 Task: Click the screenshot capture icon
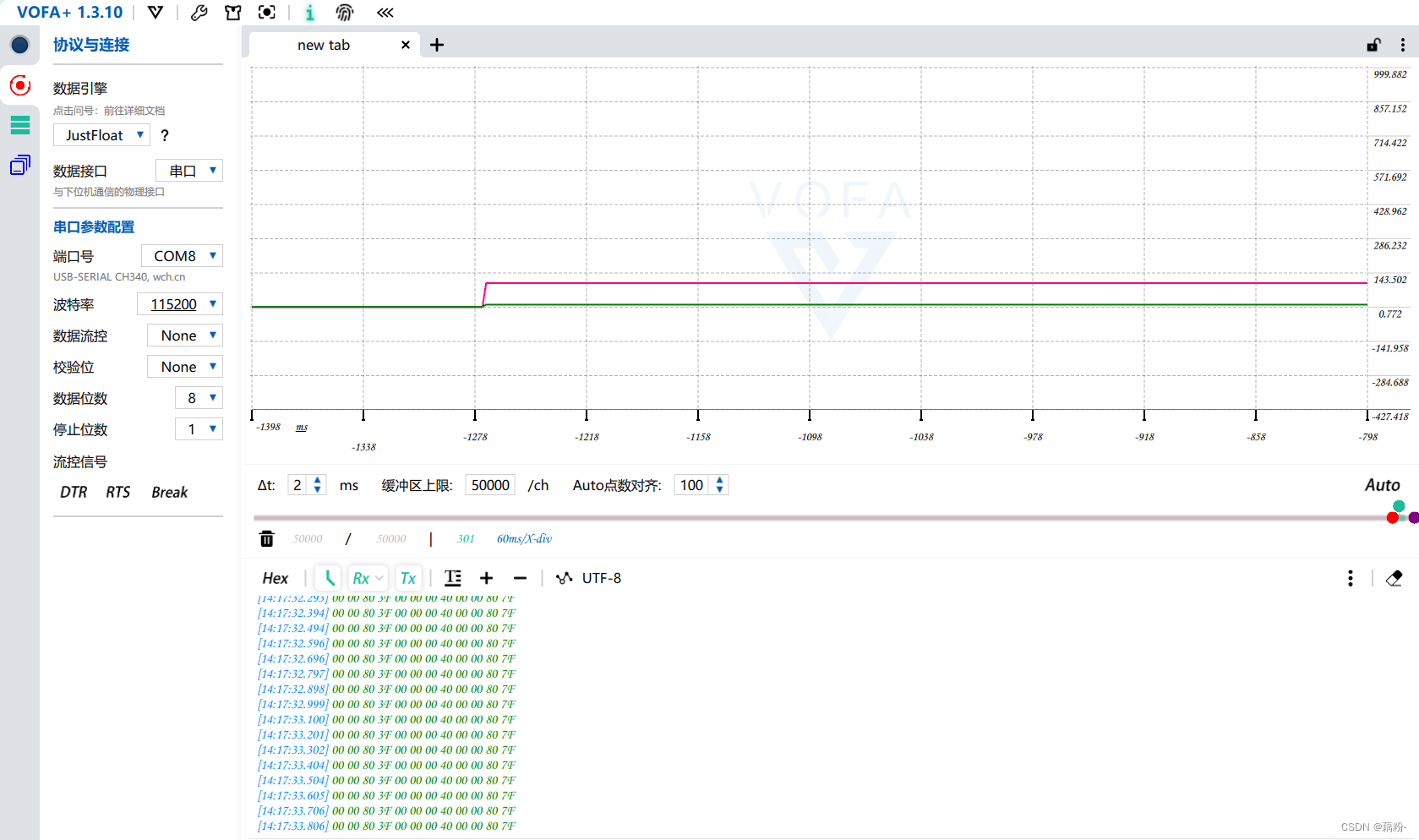[x=267, y=13]
